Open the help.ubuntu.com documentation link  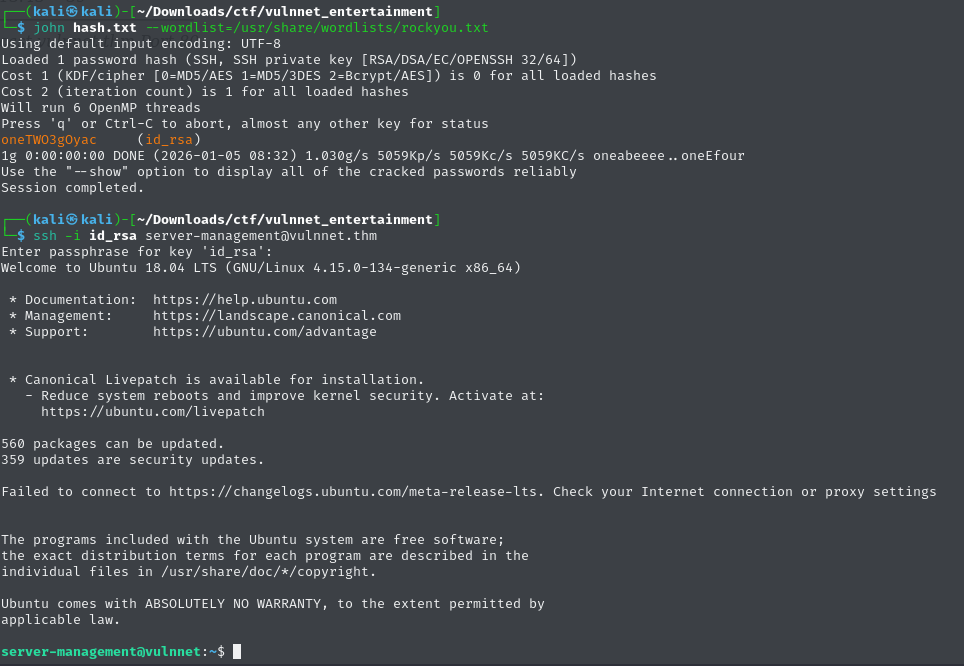click(x=245, y=300)
